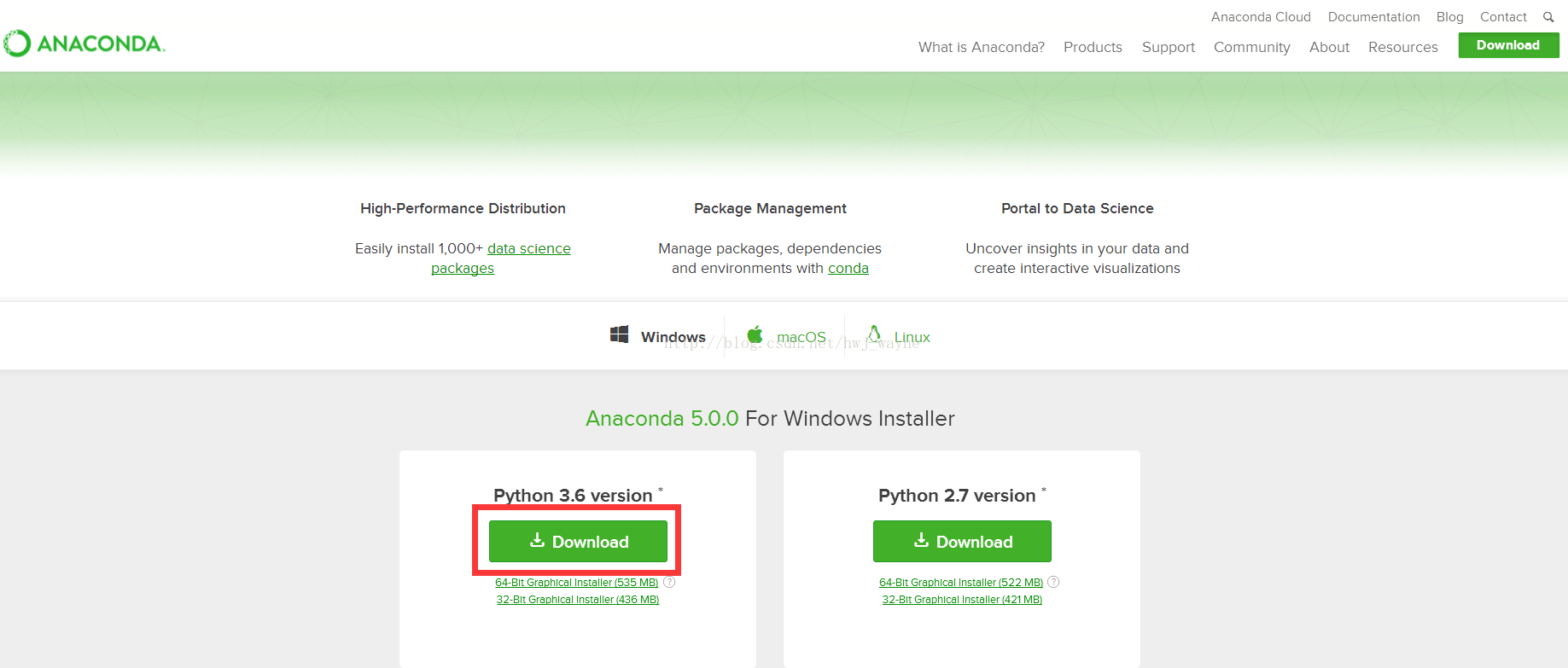Switch to the Linux tab
The width and height of the screenshot is (1568, 668).
(899, 336)
